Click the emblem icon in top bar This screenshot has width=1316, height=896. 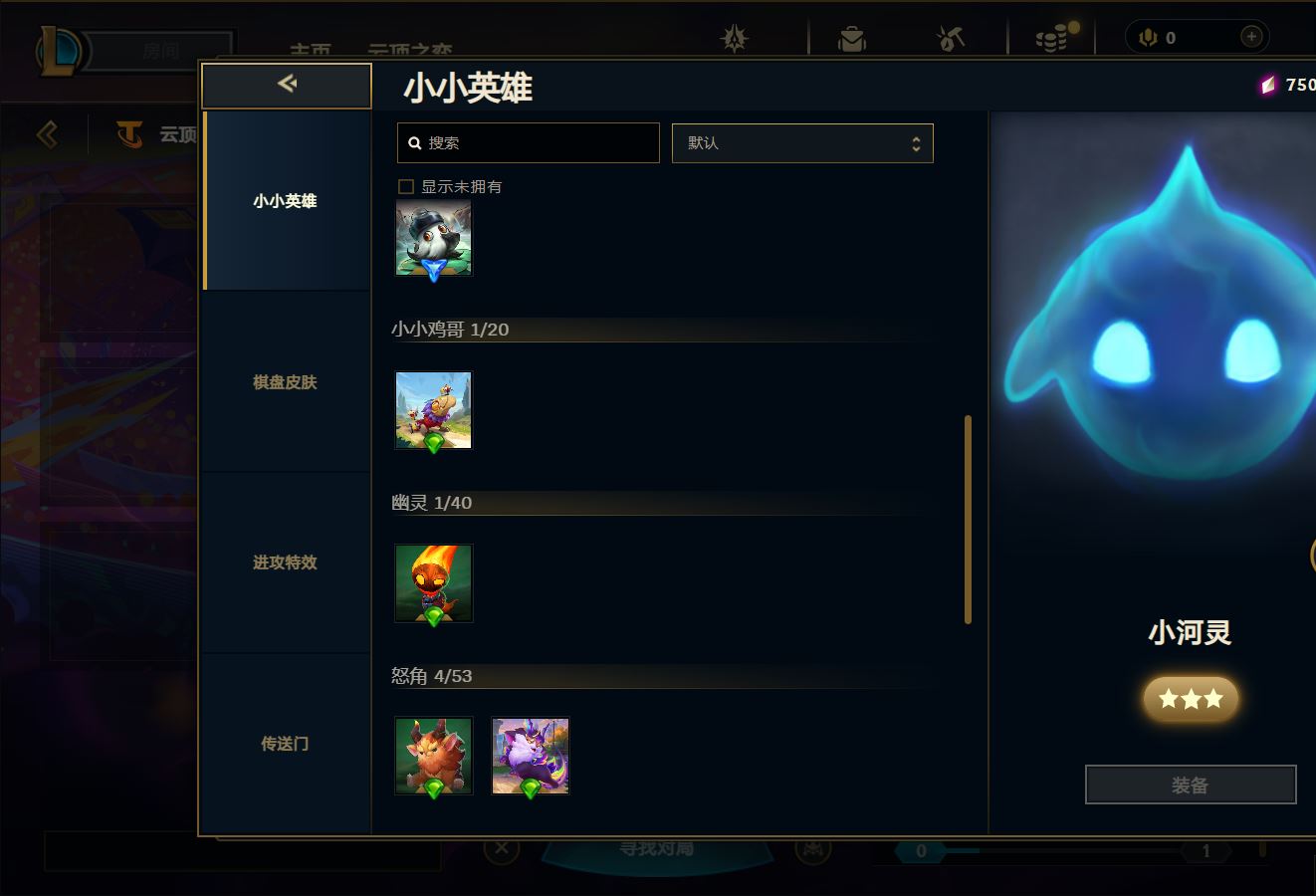[x=735, y=39]
